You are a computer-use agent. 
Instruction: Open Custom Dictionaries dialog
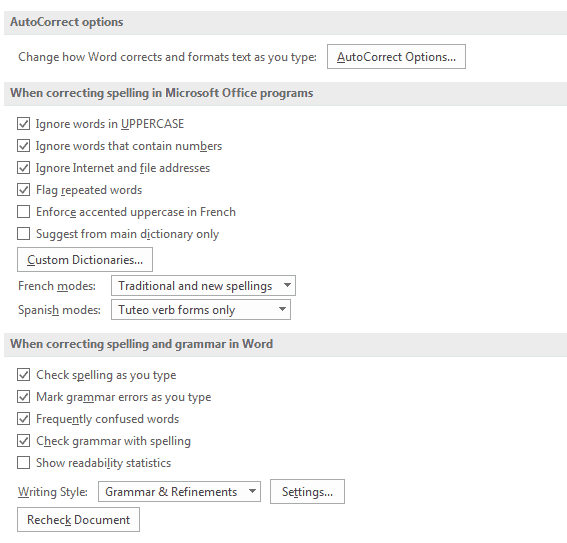tap(85, 260)
